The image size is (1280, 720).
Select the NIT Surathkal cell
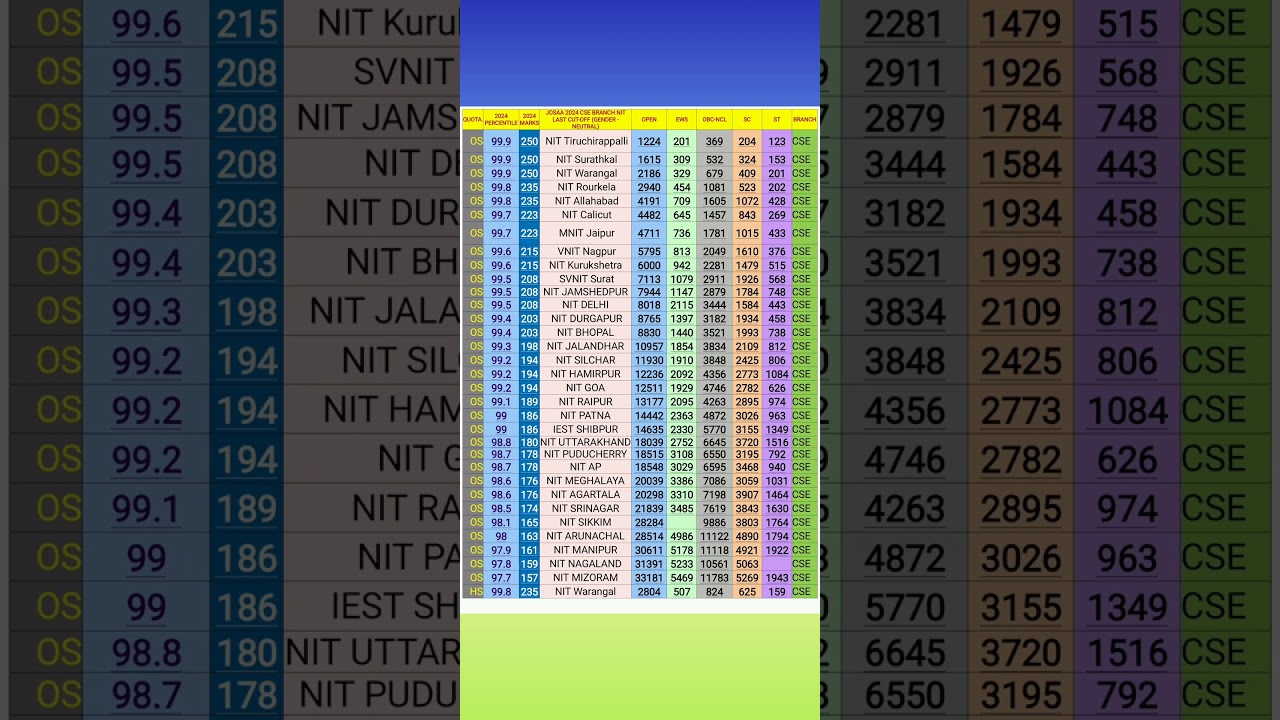tap(586, 160)
